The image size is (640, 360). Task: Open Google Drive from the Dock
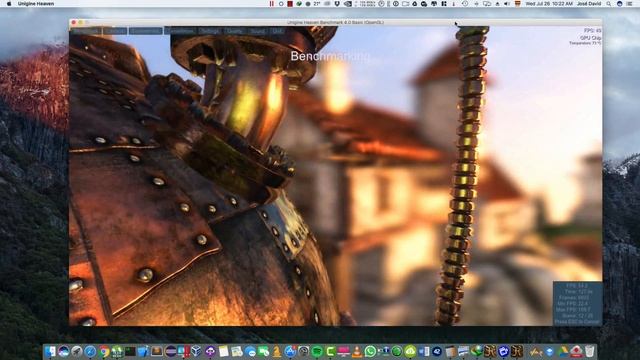(x=562, y=351)
